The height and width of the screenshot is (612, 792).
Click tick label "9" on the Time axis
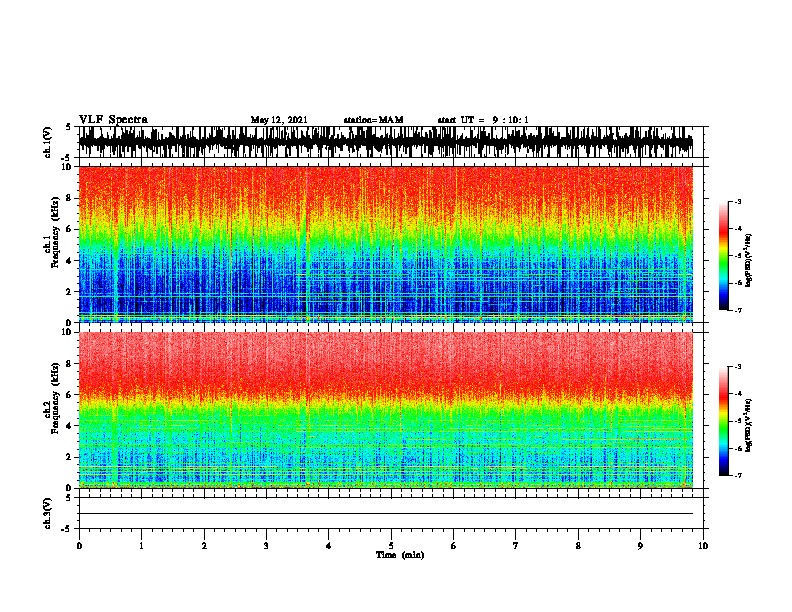tap(640, 546)
